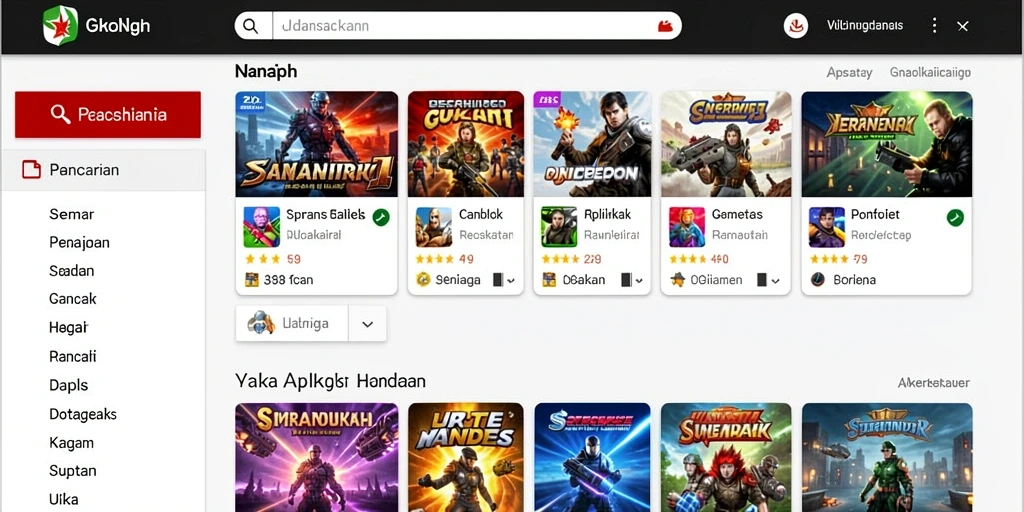The image size is (1024, 512).
Task: Click the magnifier icon in search bar
Action: pyautogui.click(x=250, y=26)
